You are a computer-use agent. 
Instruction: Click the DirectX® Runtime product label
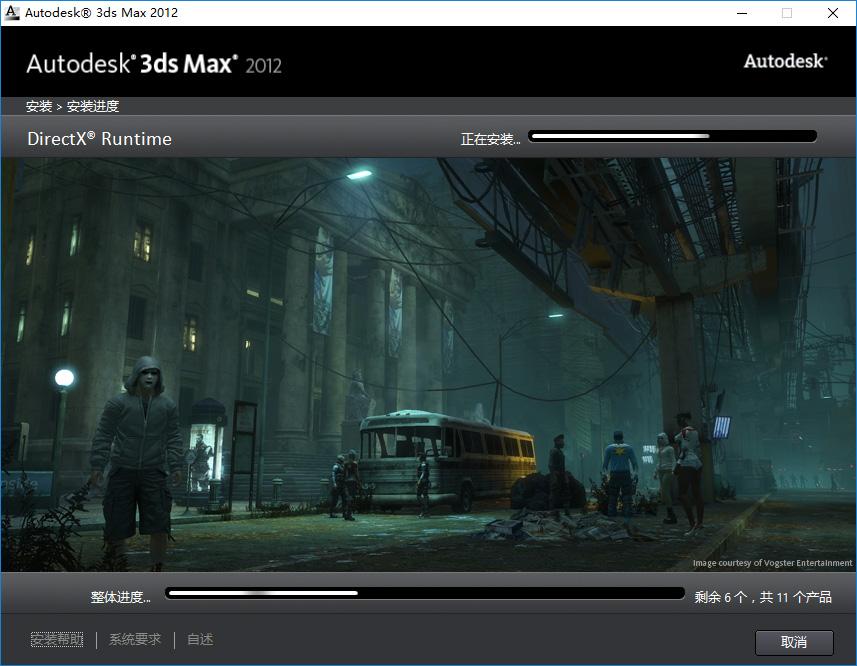[99, 139]
